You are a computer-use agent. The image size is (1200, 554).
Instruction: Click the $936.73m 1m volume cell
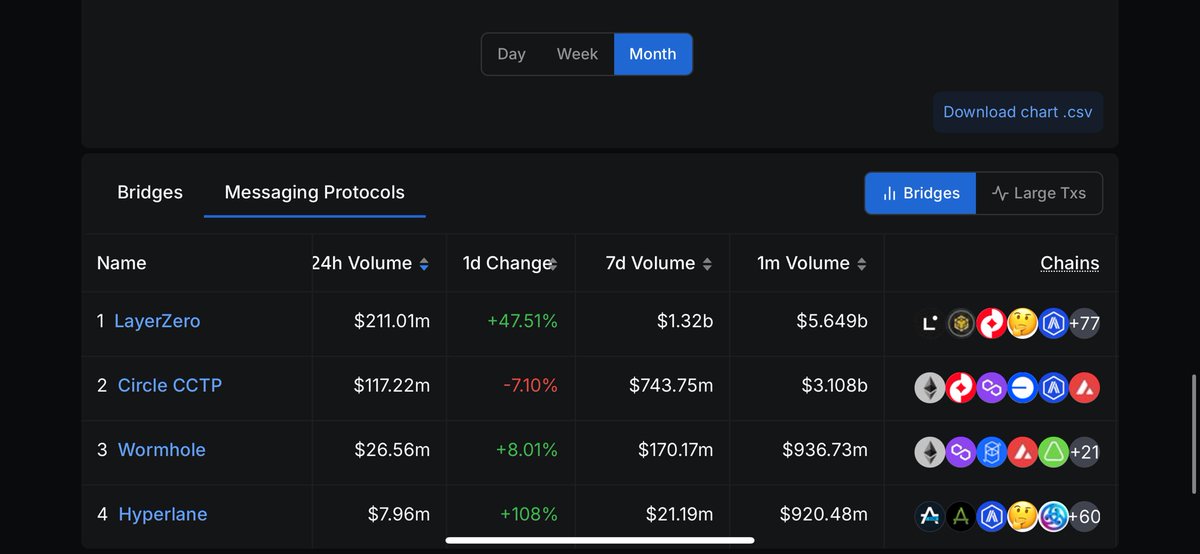tap(825, 450)
